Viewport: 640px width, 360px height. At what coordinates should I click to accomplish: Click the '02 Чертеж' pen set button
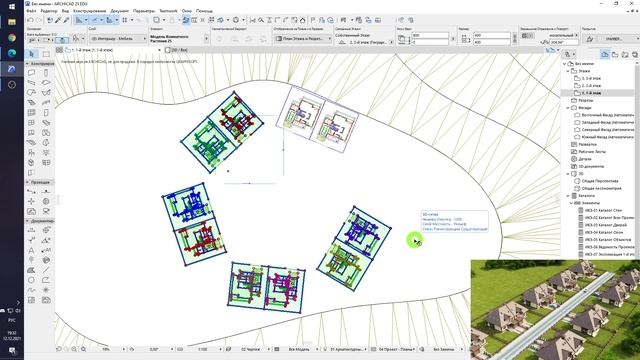tap(250, 349)
